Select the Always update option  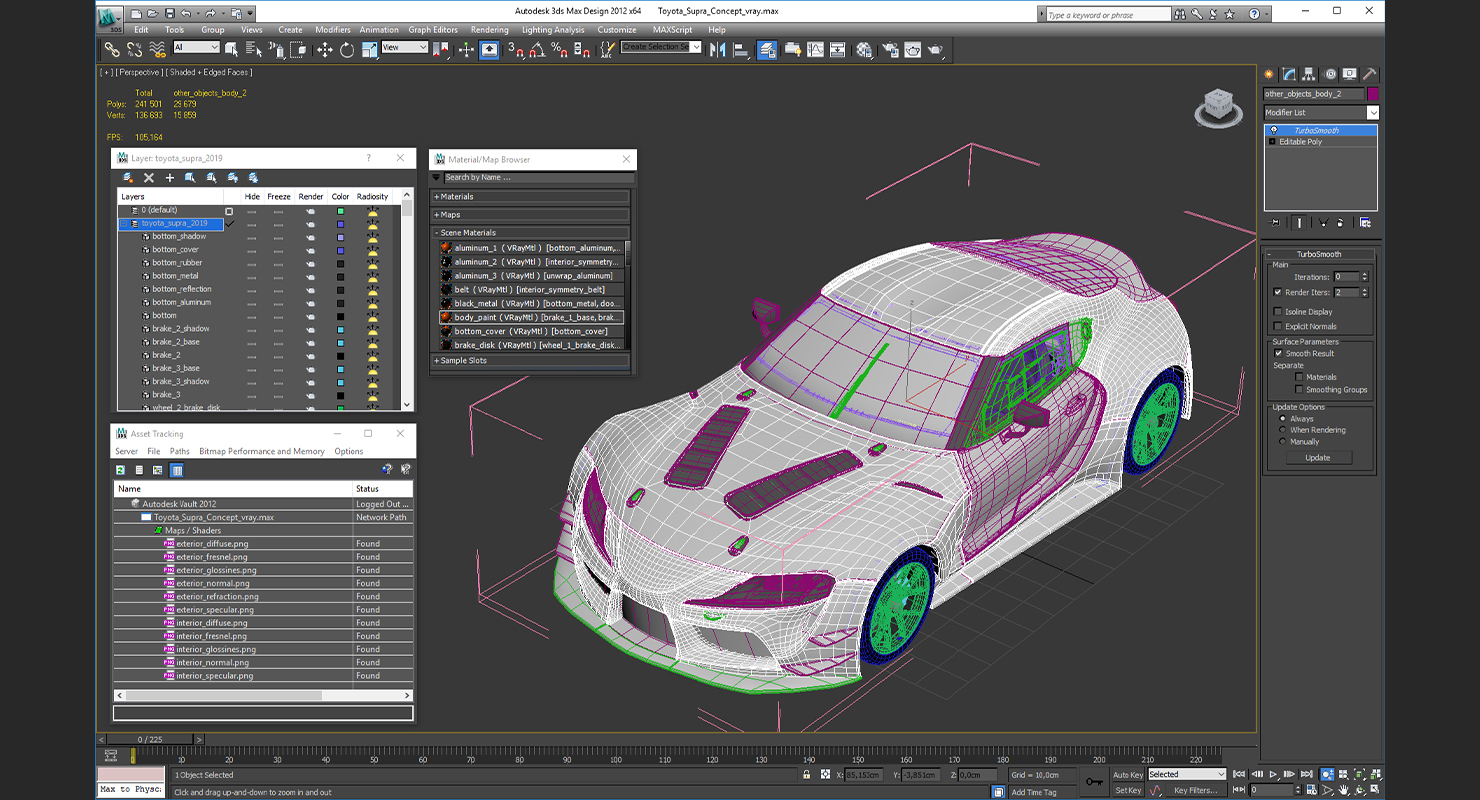coord(1283,419)
